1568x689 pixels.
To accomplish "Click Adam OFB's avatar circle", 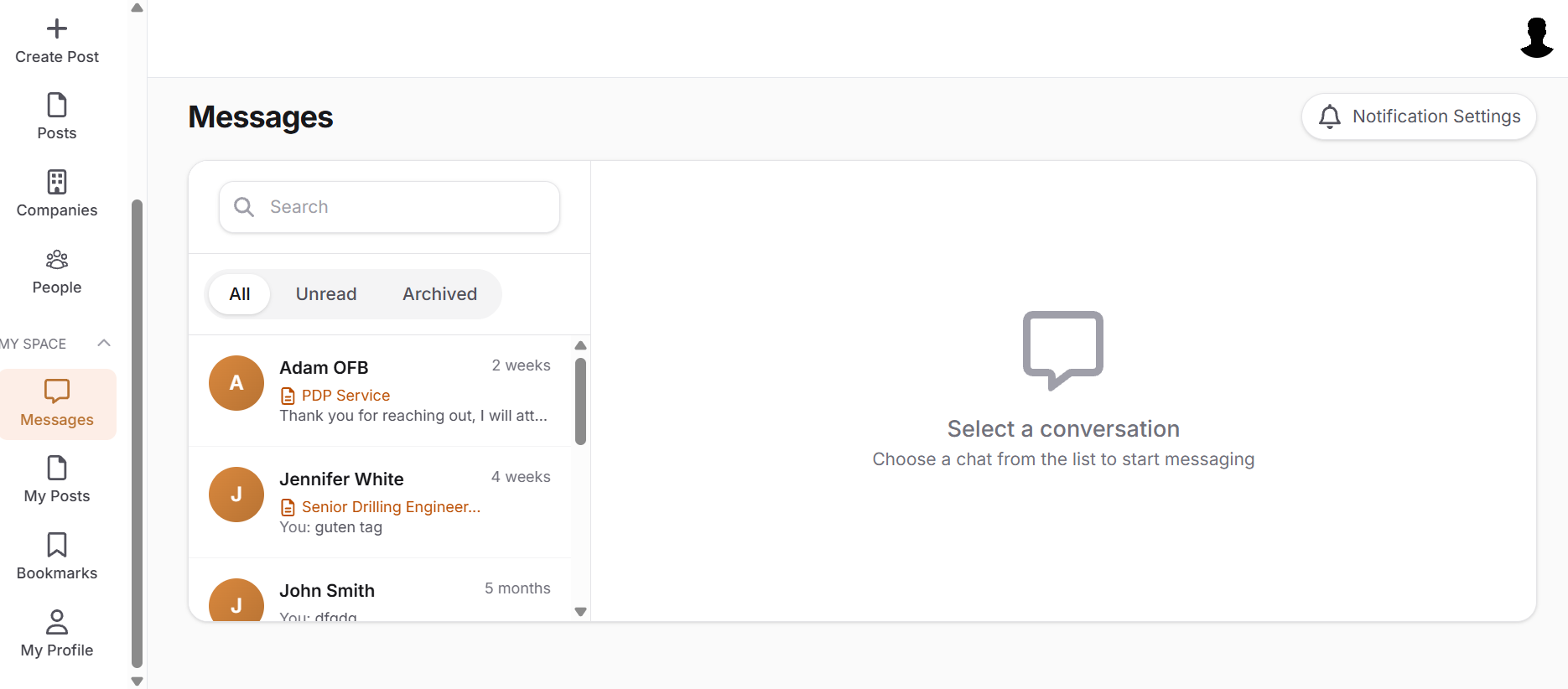I will tap(236, 383).
